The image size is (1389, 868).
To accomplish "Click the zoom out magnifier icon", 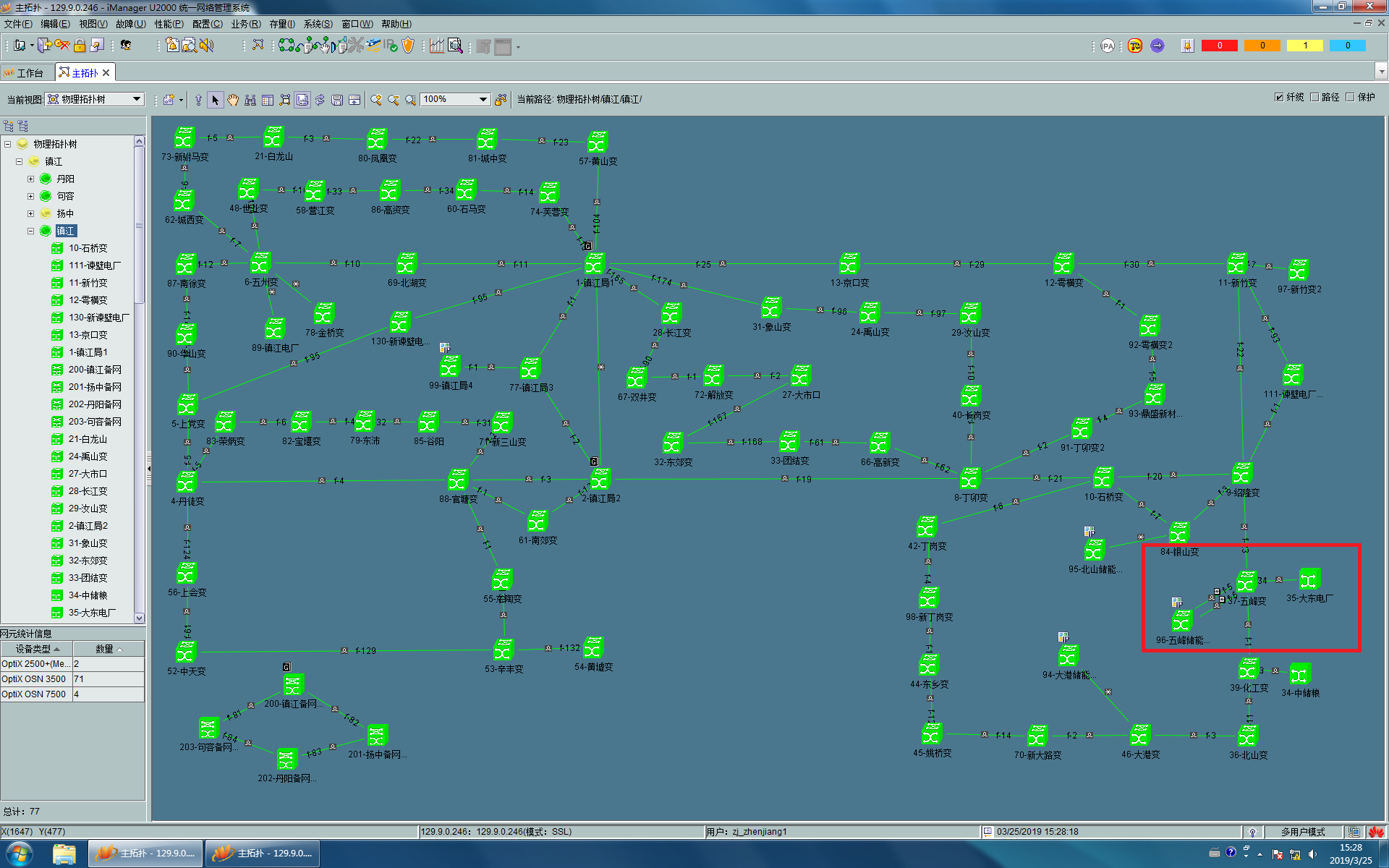I will 394,100.
